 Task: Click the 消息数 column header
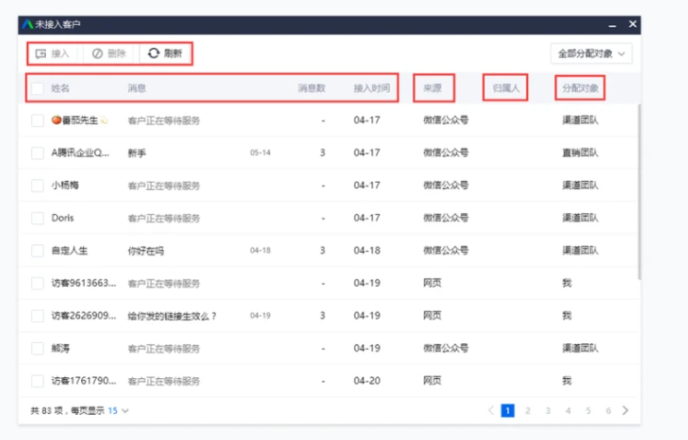coord(312,88)
